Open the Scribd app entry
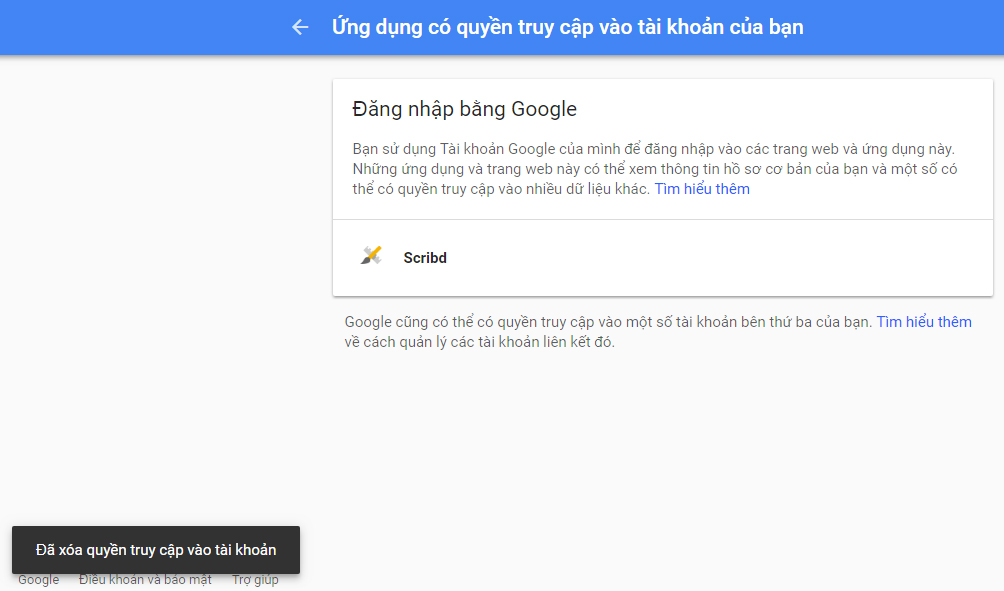Viewport: 1004px width, 591px height. [663, 258]
